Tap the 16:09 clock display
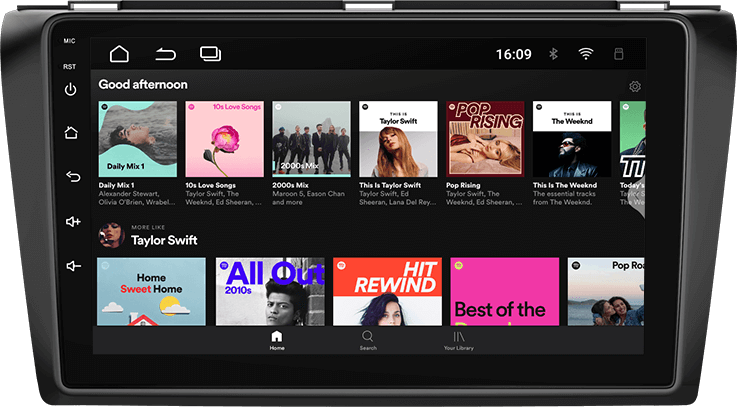 514,54
